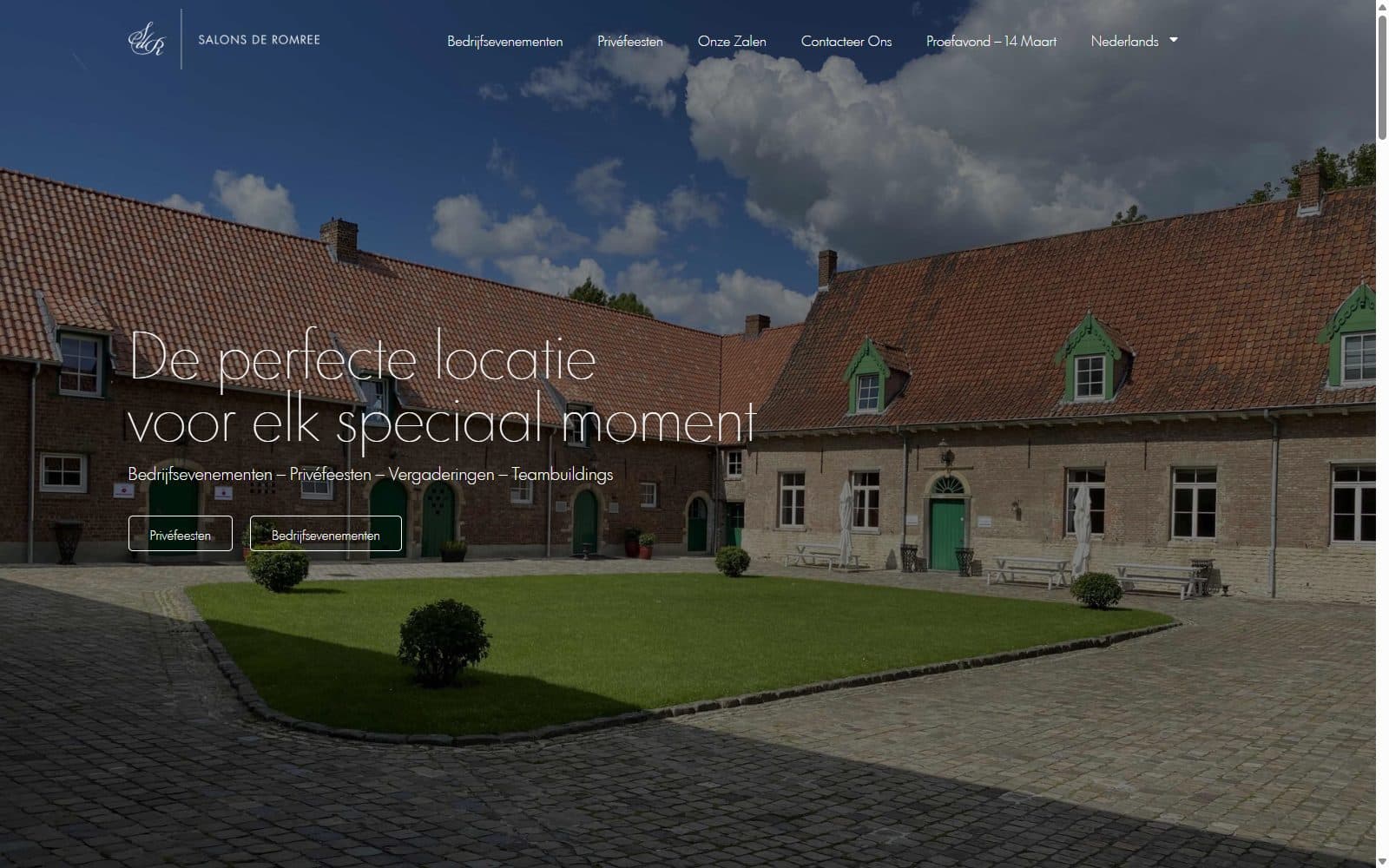
Task: Click the Salons de Romree monogram logo
Action: (146, 39)
